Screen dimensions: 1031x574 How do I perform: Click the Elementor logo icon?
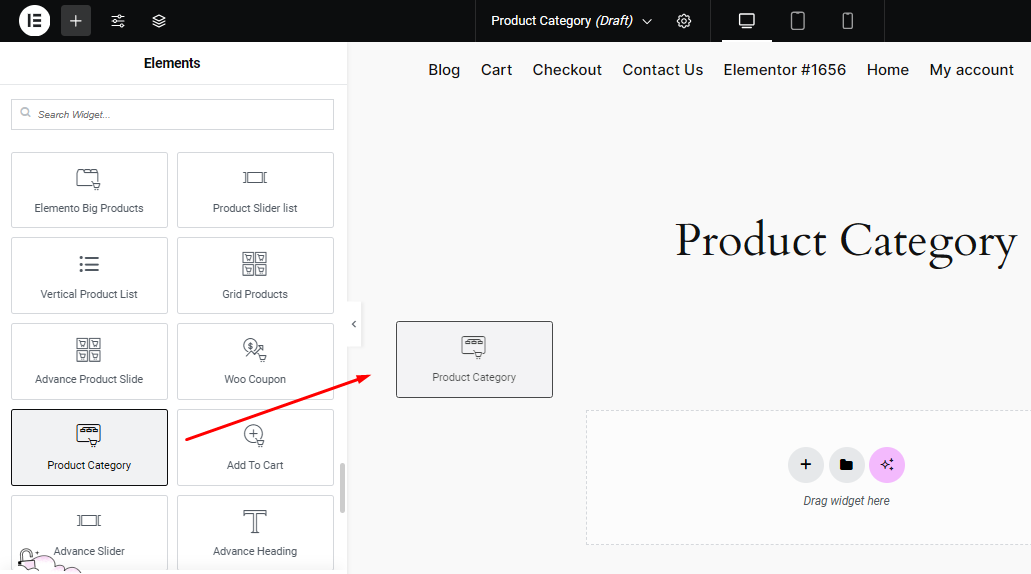point(34,21)
